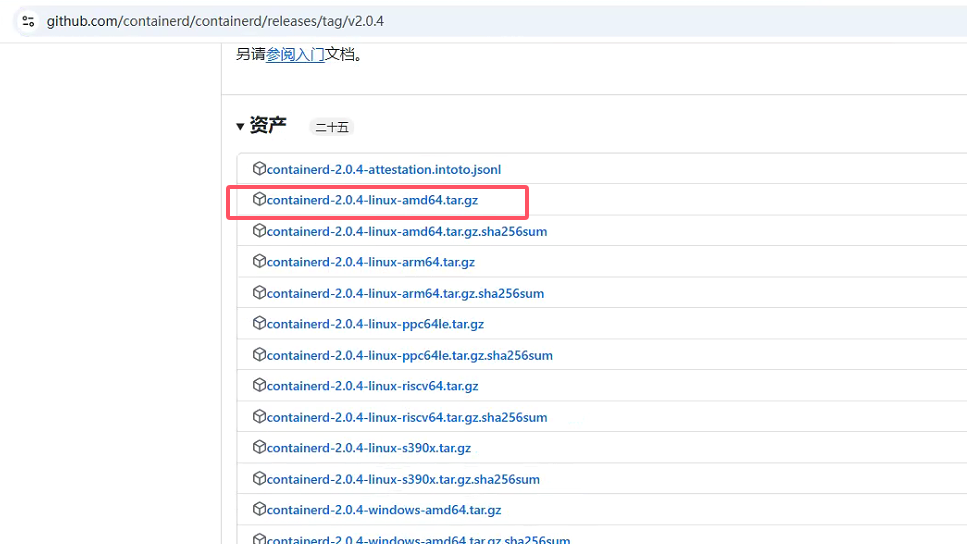Viewport: 967px width, 544px height.
Task: Click package icon beside linux-ppc64le.tar.gz
Action: pyautogui.click(x=259, y=323)
